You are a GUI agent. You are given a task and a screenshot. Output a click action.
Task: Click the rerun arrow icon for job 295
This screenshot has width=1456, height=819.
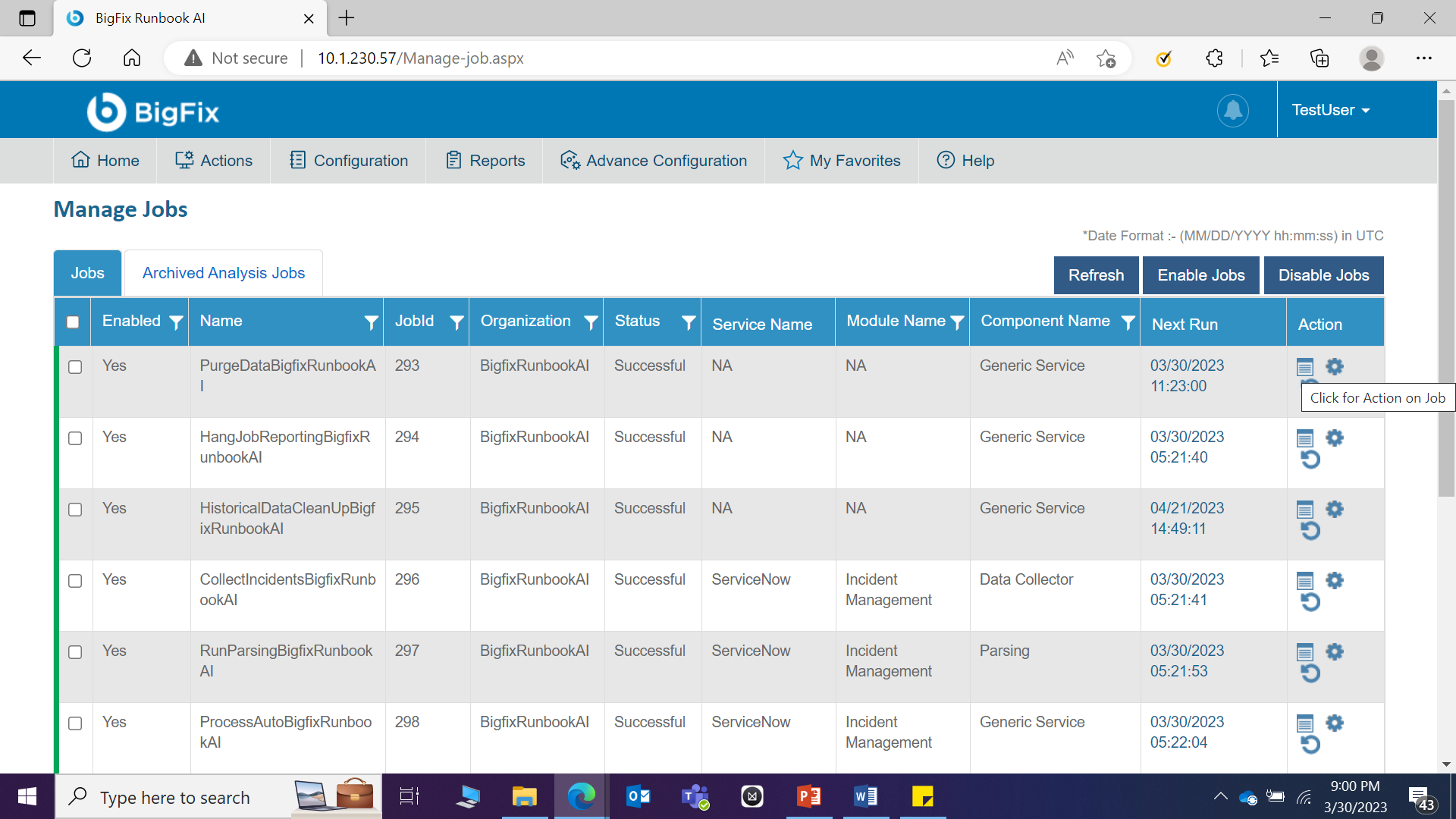point(1310,531)
